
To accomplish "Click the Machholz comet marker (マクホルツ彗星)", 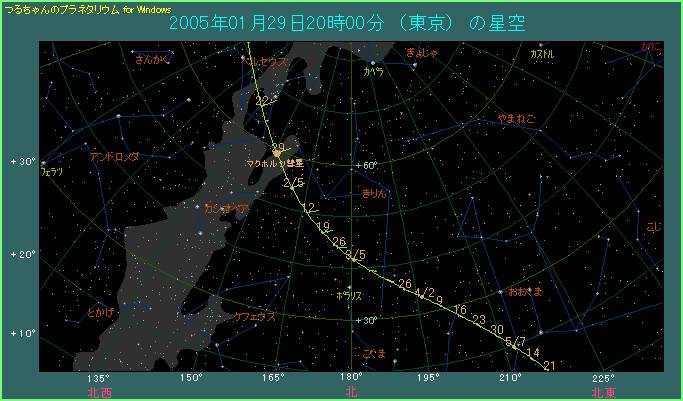I will (x=277, y=154).
